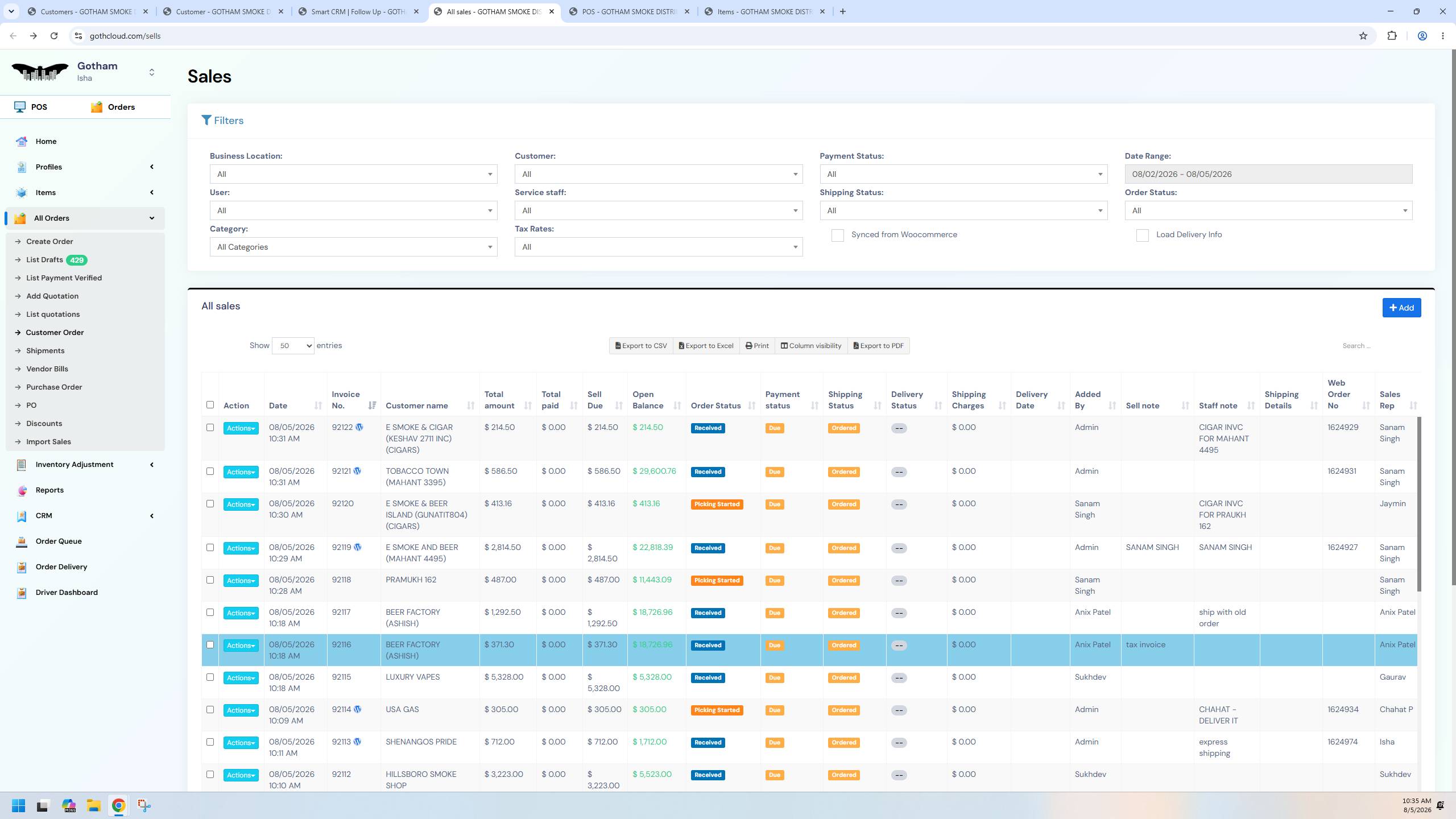Expand the Show entries dropdown
Viewport: 1456px width, 819px height.
click(x=293, y=346)
